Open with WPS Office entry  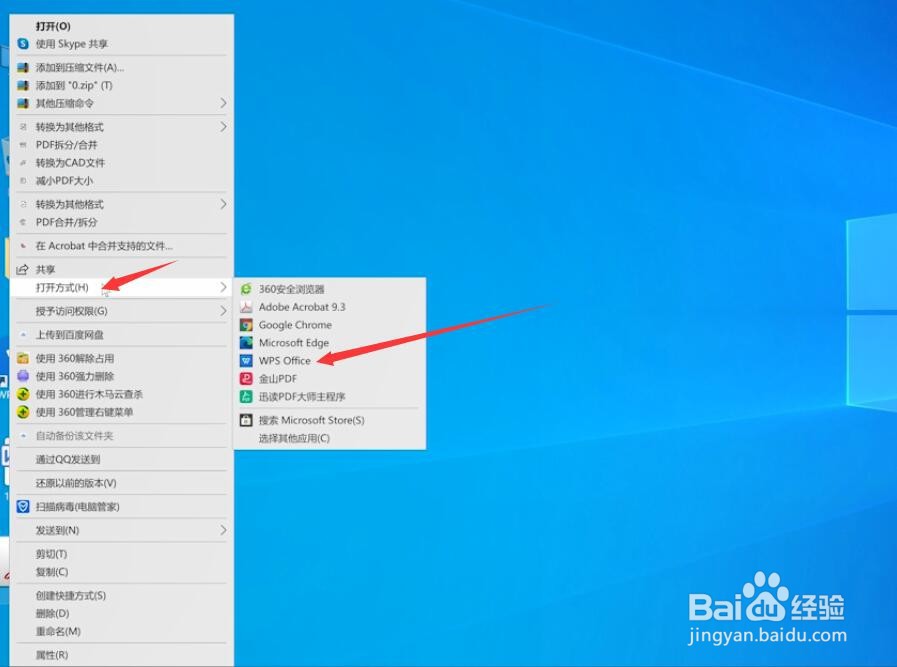click(330, 360)
